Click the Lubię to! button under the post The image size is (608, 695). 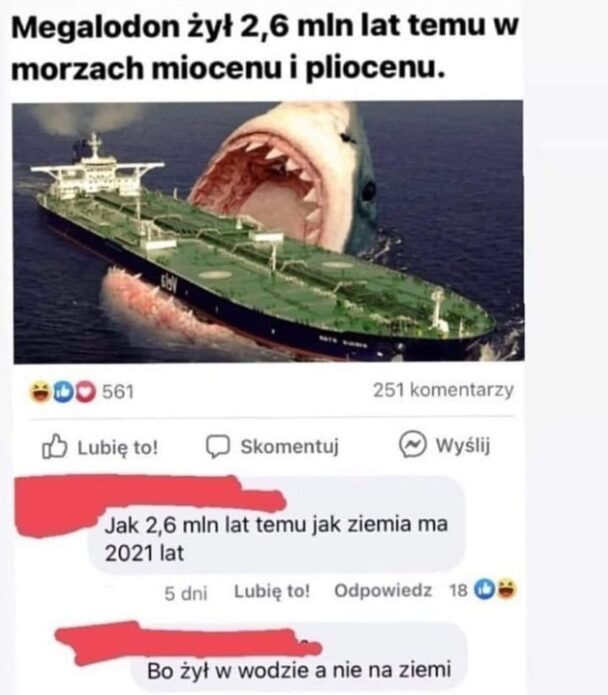click(x=100, y=446)
